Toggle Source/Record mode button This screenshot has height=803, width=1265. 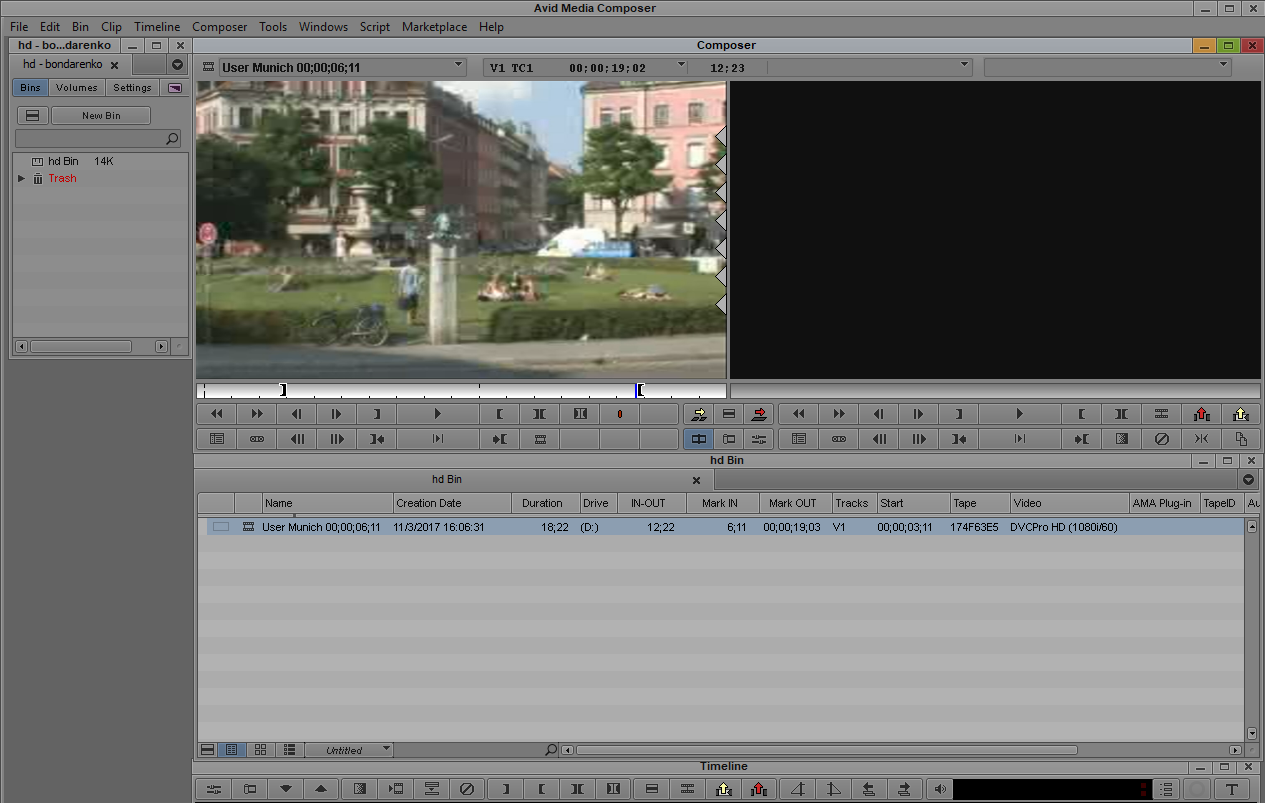[x=699, y=439]
